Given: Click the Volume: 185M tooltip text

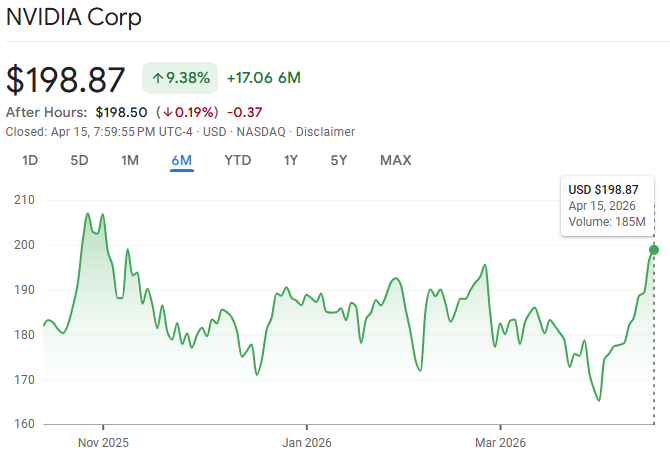Looking at the screenshot, I should [x=607, y=222].
